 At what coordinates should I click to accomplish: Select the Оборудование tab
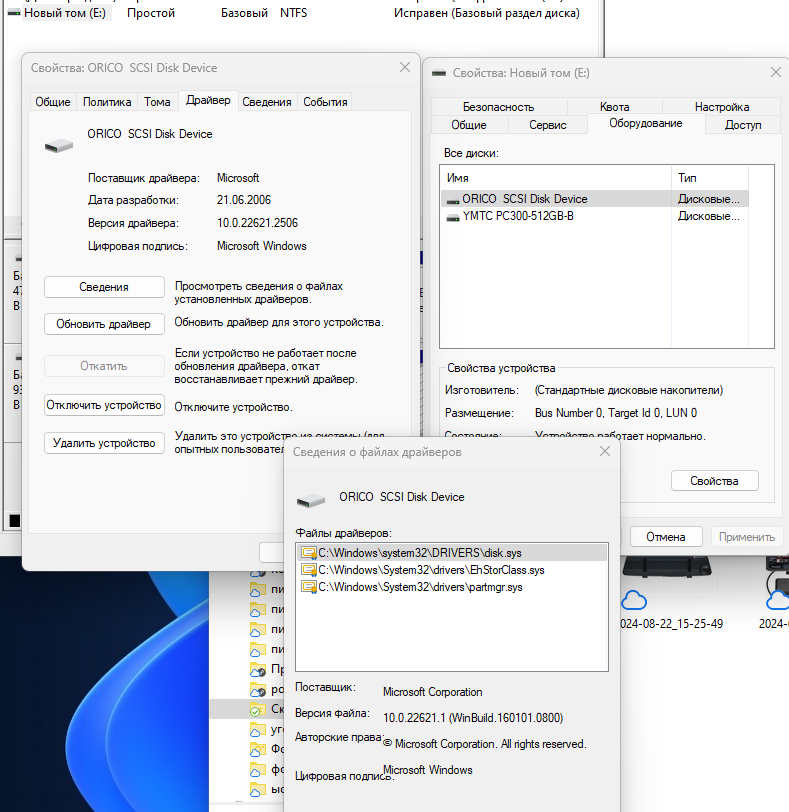coord(646,123)
